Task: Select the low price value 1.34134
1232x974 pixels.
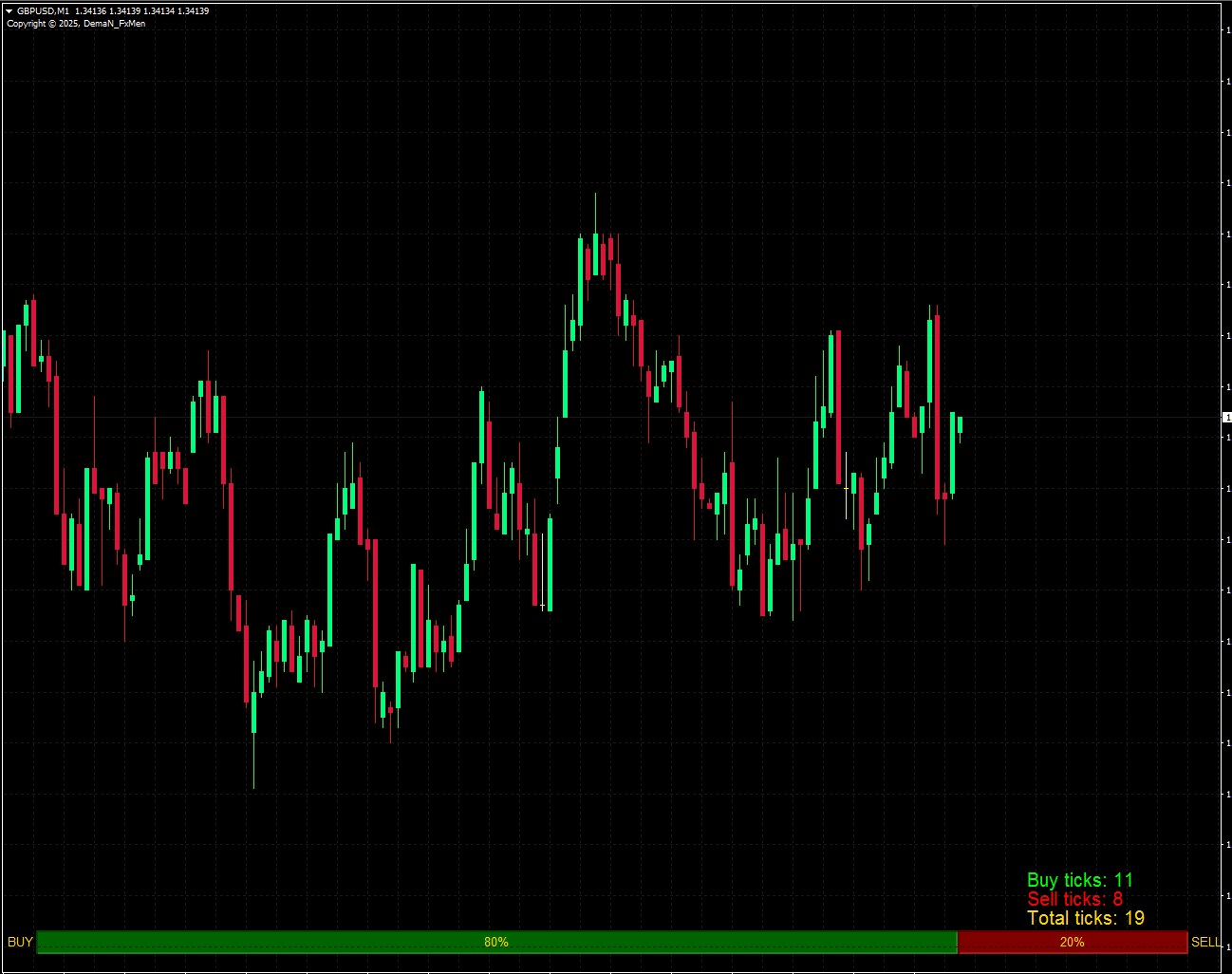Action: tap(159, 11)
